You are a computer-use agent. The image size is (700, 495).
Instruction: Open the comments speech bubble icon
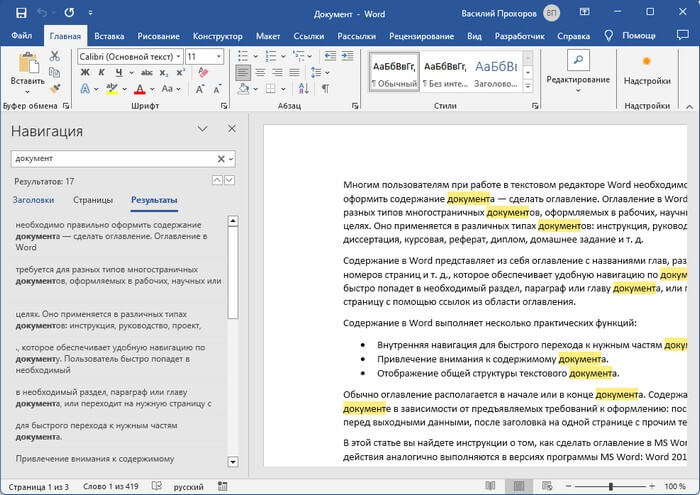coord(683,35)
